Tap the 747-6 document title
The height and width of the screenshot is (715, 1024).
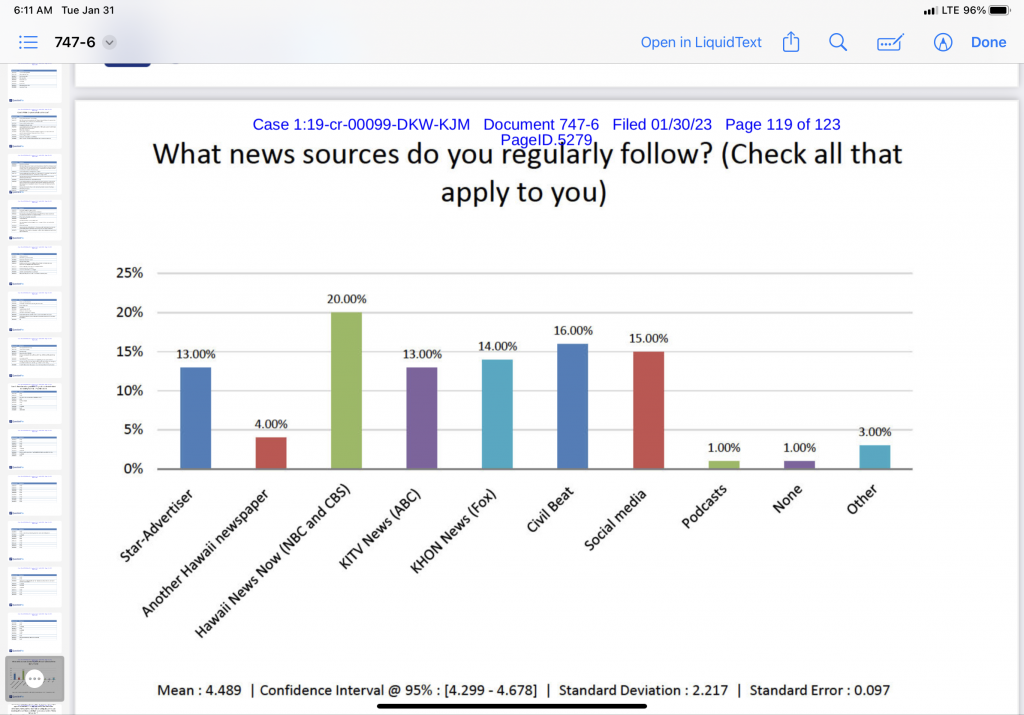74,42
